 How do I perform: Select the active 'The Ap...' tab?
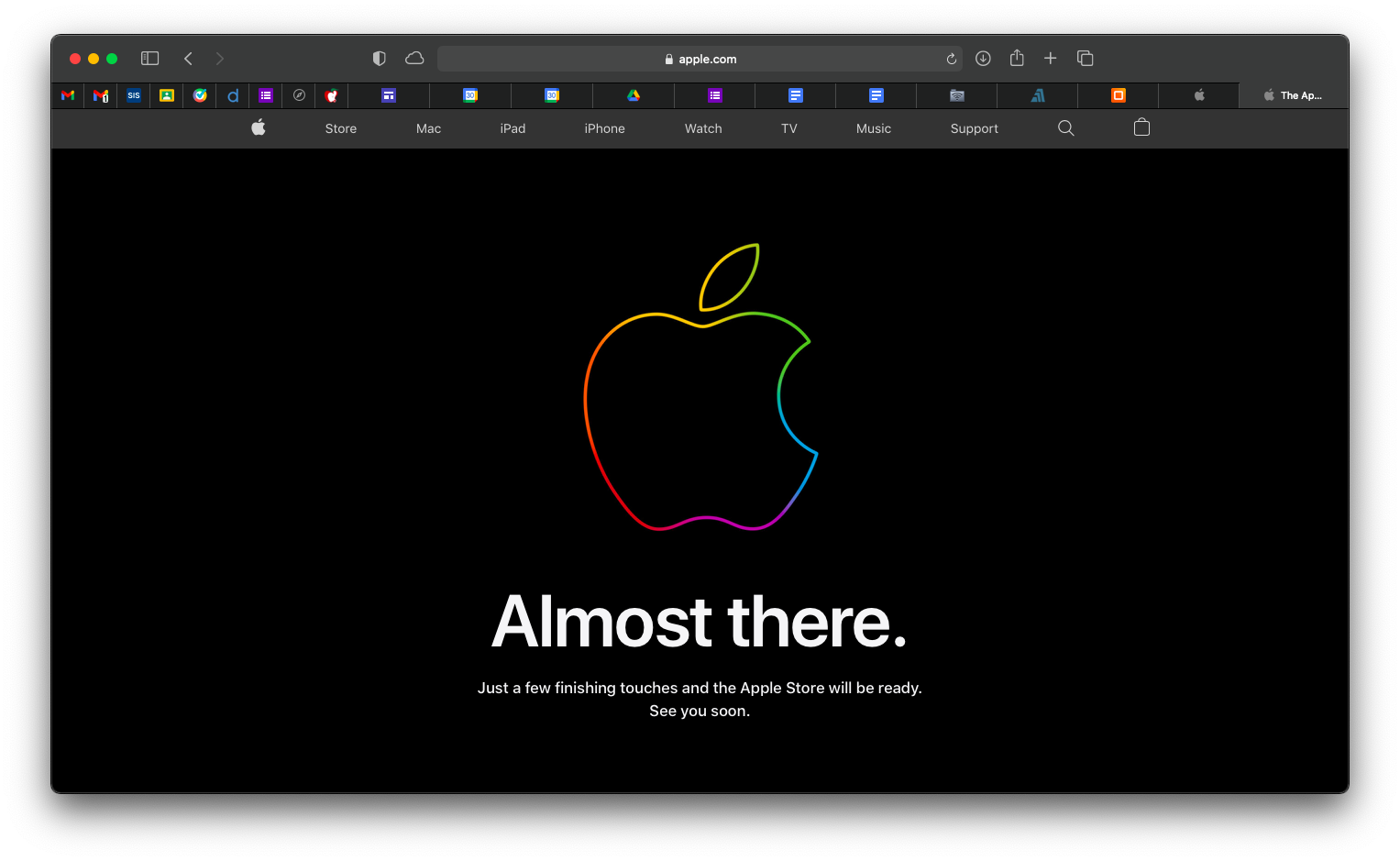(x=1293, y=95)
